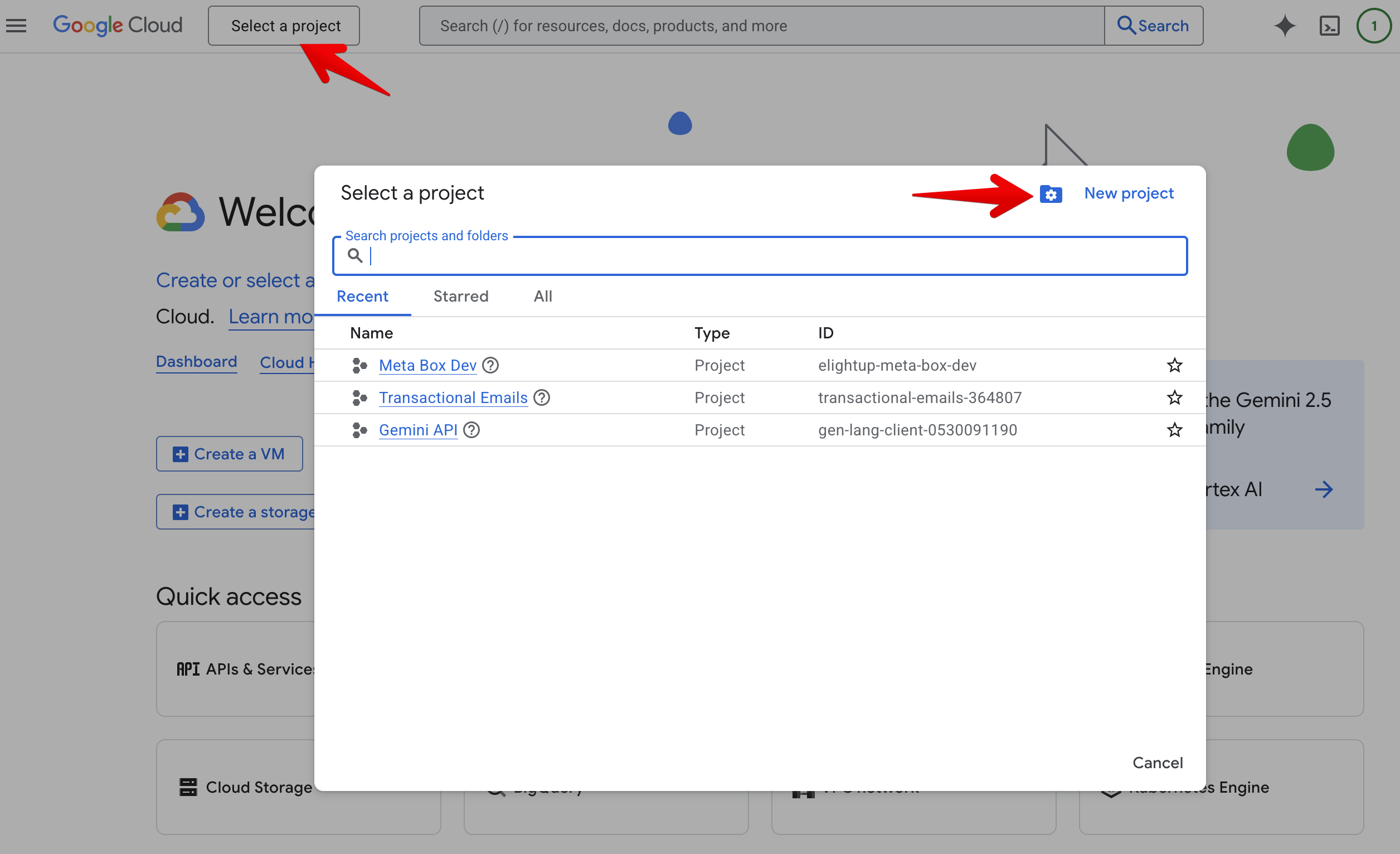This screenshot has width=1400, height=854.
Task: Star the Transactional Emails project
Action: pos(1174,398)
